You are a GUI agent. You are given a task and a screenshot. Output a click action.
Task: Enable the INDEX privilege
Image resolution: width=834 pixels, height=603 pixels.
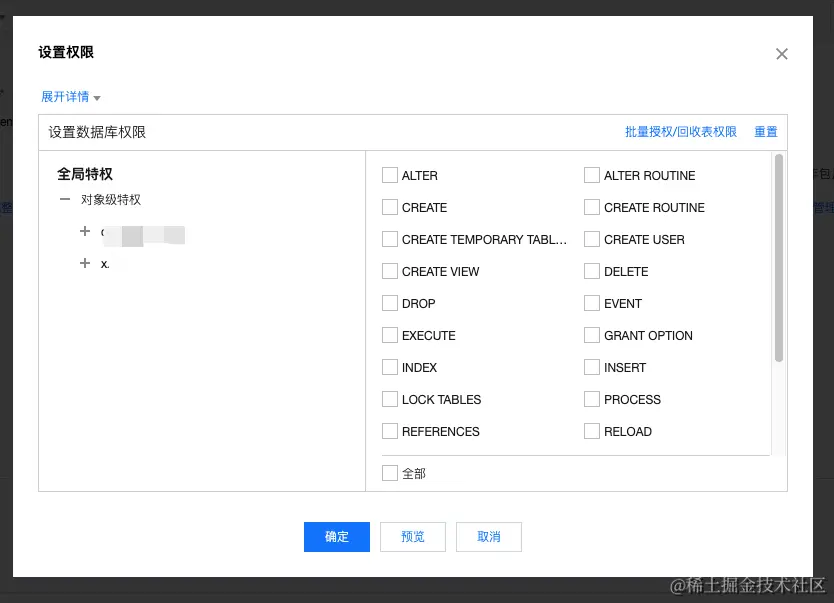[x=390, y=367]
